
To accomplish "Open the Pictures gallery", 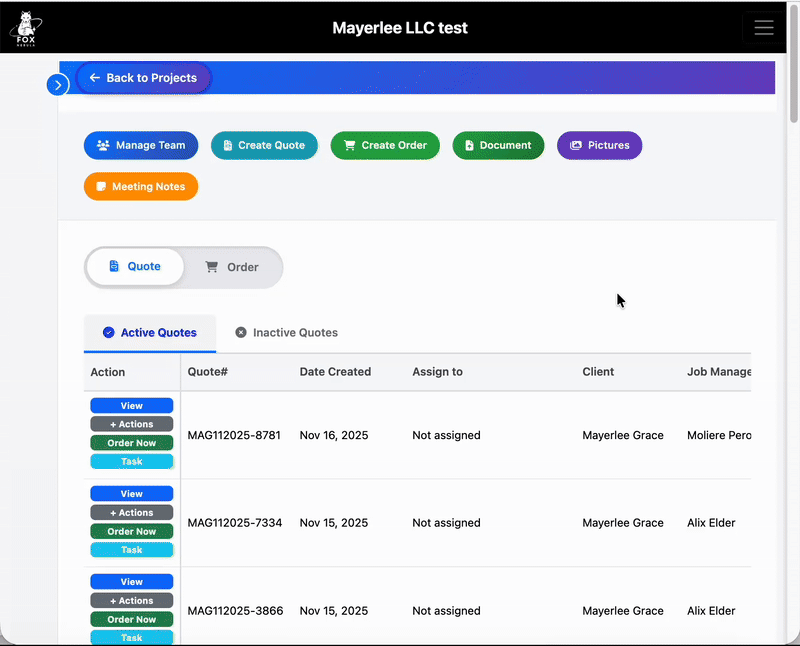I will (x=599, y=145).
